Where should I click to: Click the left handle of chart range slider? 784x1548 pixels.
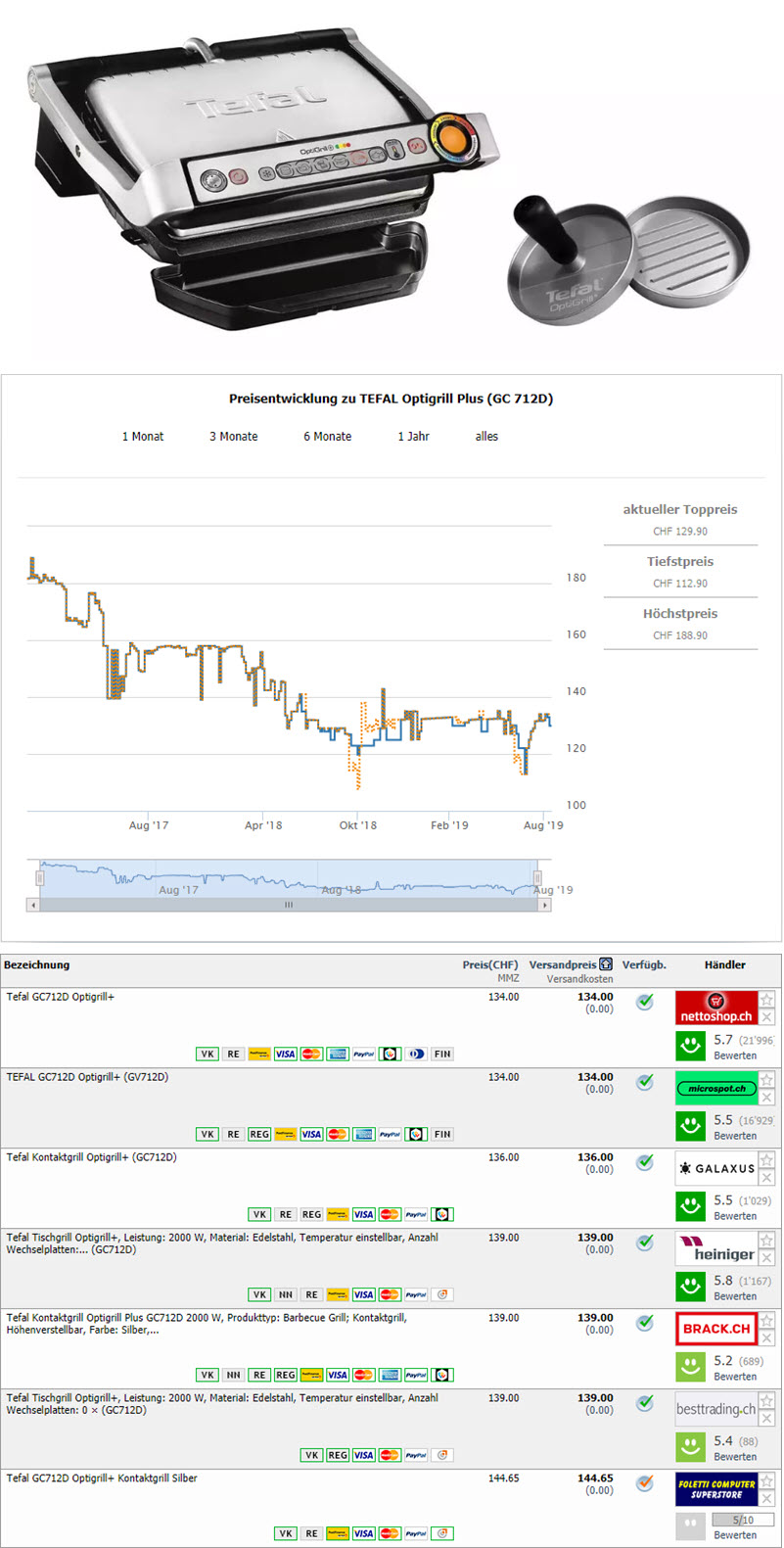40,878
